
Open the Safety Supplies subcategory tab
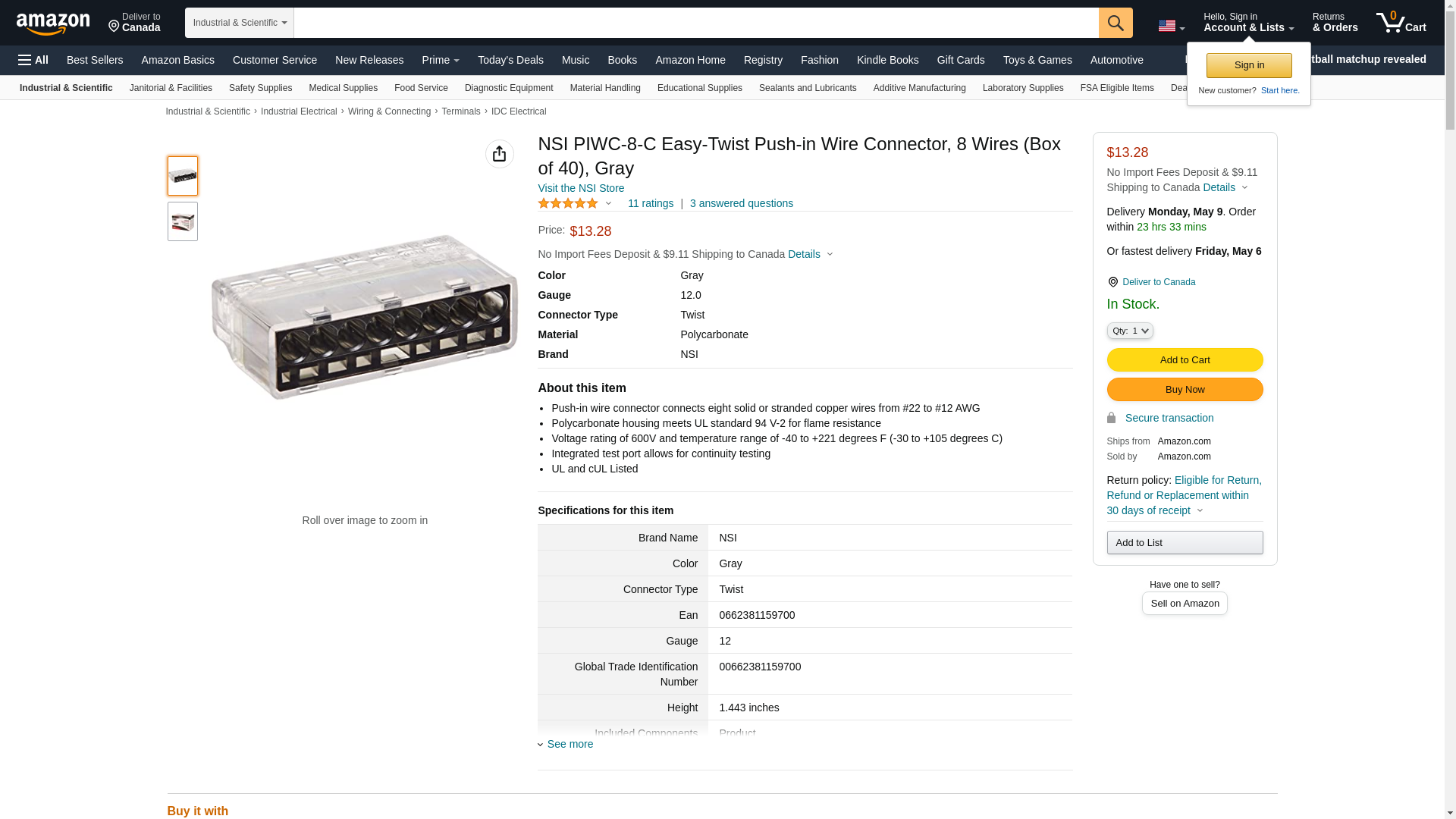[260, 88]
